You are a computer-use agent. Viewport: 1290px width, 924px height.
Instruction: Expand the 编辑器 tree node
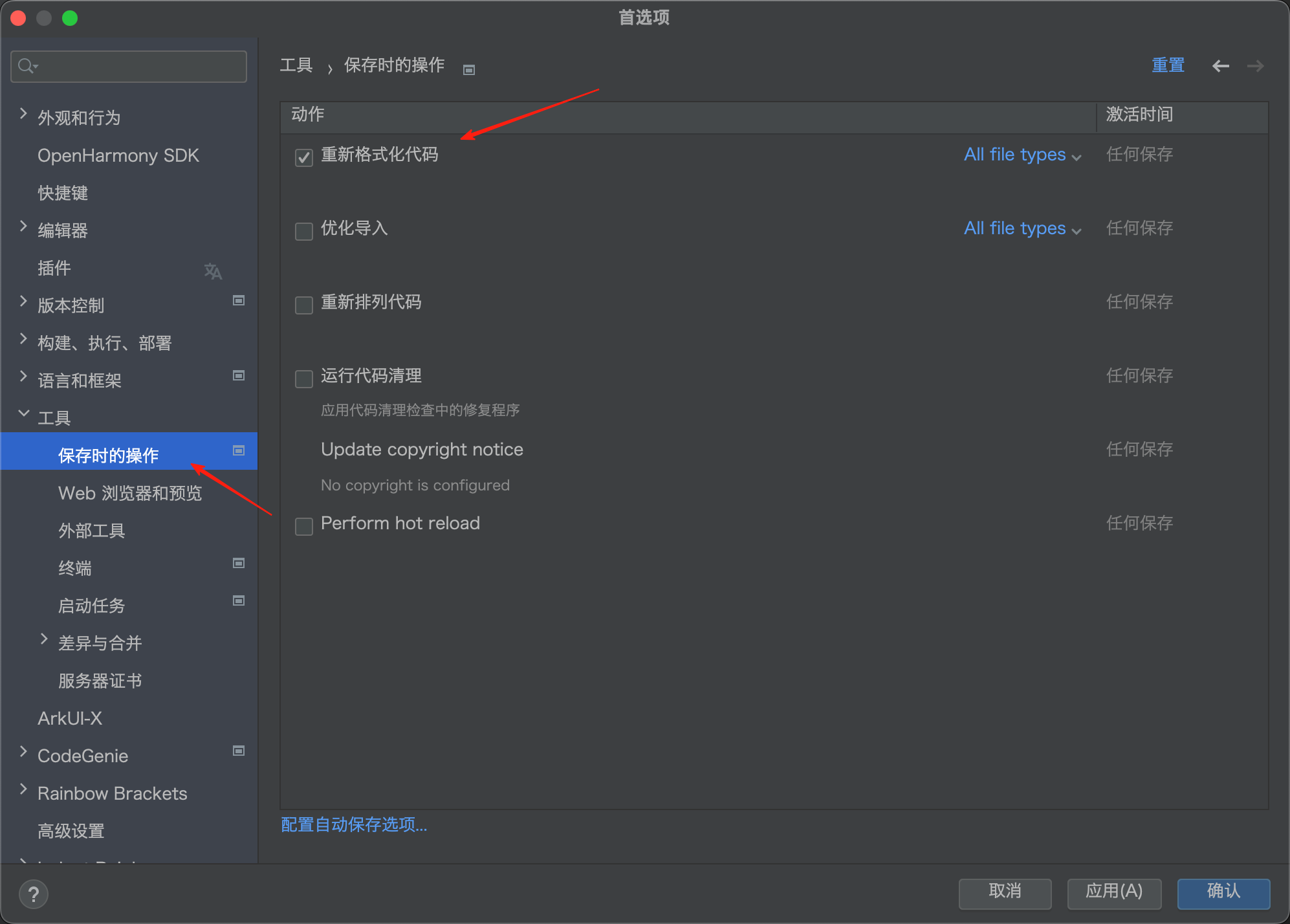23,226
